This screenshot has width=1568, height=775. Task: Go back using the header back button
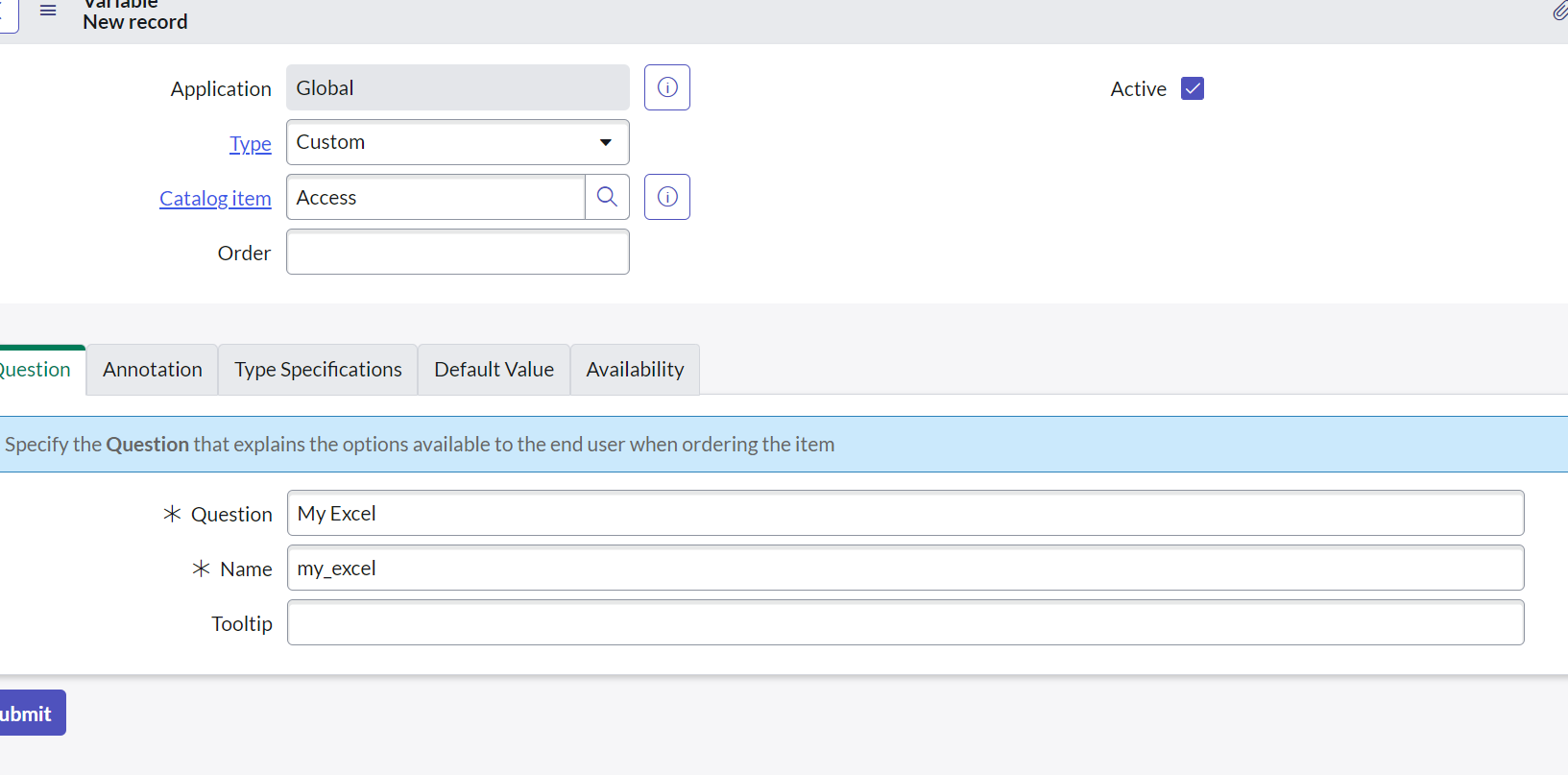(9, 16)
